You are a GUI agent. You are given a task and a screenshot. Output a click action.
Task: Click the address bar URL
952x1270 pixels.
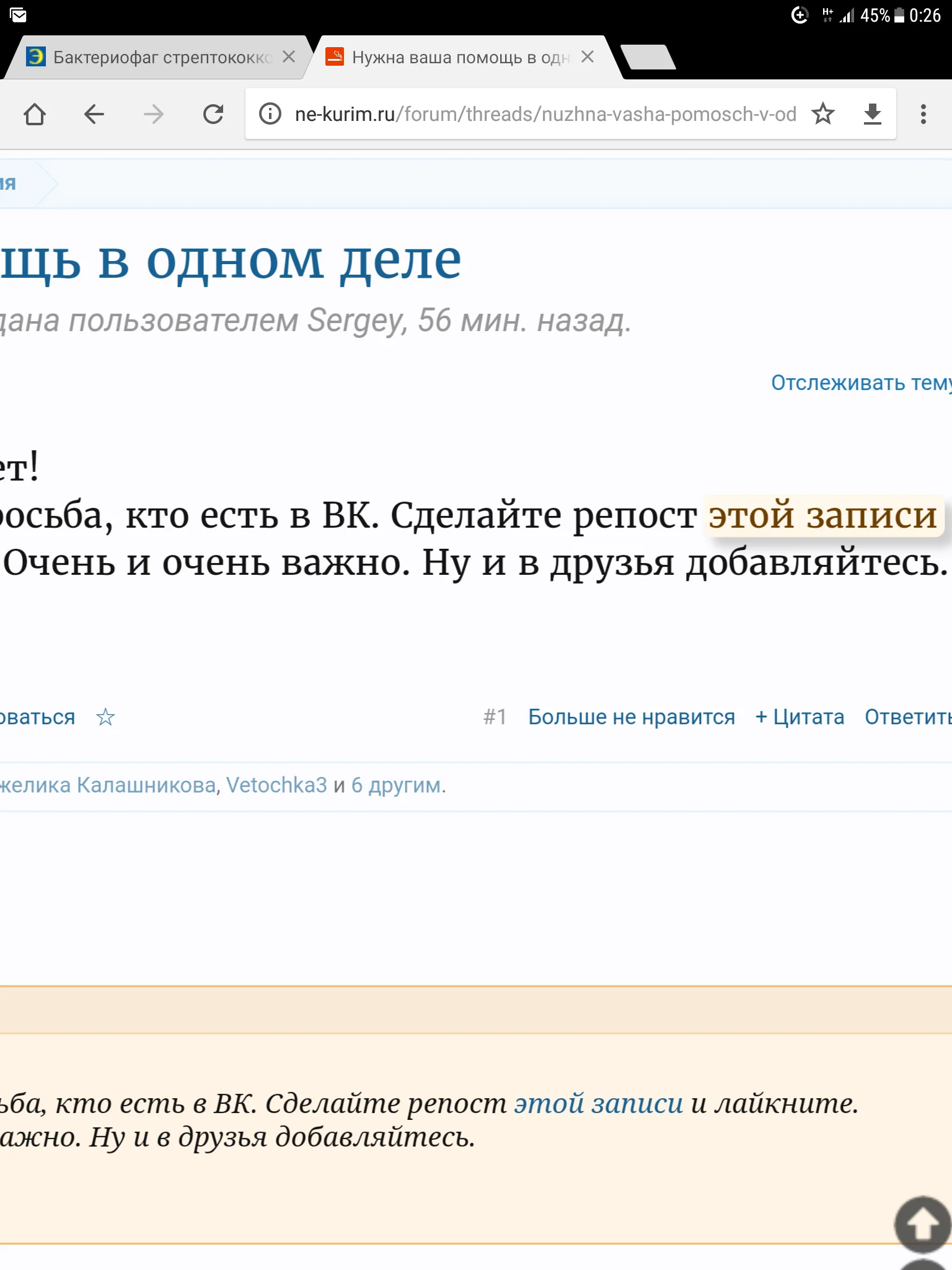[545, 114]
